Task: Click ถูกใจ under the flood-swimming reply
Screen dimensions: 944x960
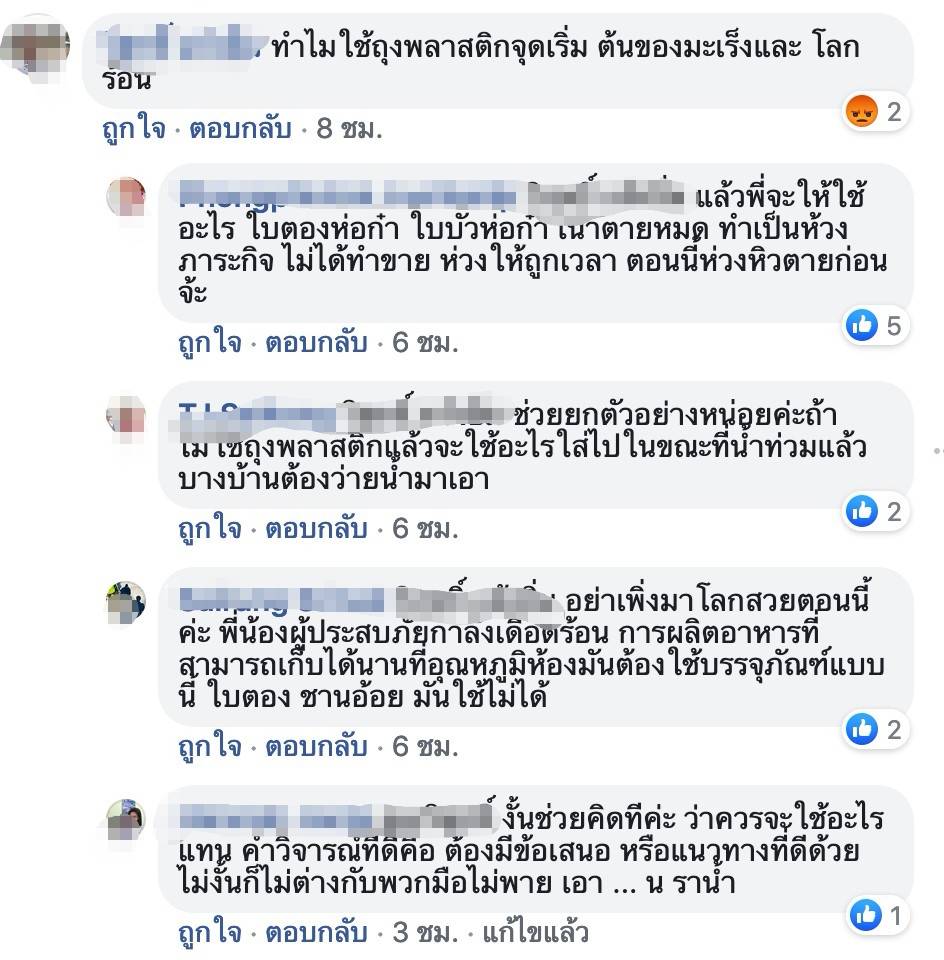Action: [209, 529]
